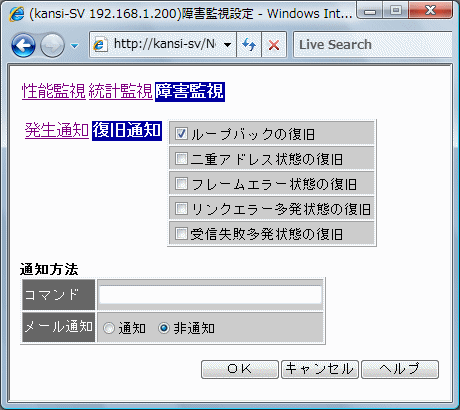Open the 統計監視 tab link
The width and height of the screenshot is (460, 410).
tap(121, 91)
